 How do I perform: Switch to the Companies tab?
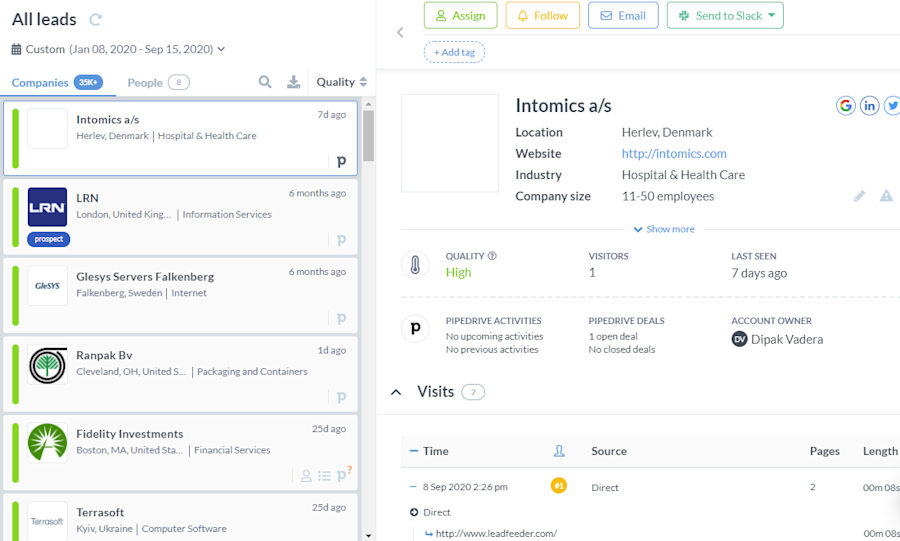(x=57, y=83)
